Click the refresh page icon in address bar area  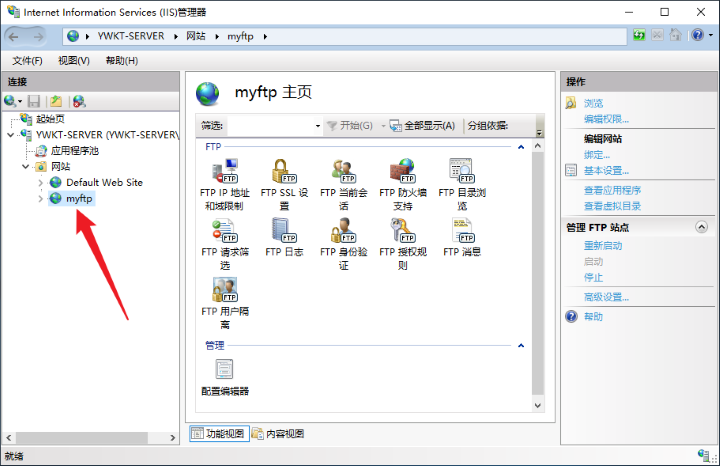(x=639, y=35)
